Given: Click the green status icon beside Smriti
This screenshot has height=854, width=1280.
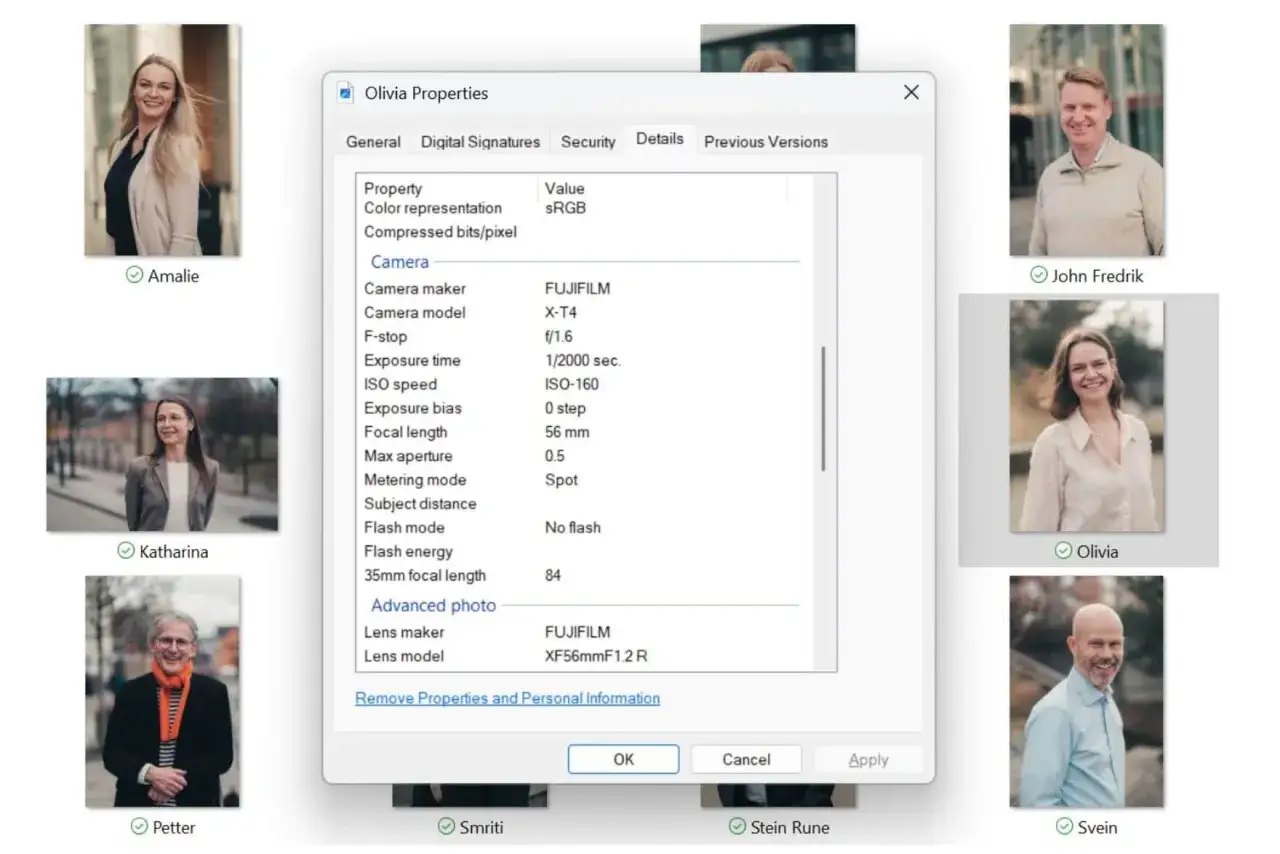Looking at the screenshot, I should point(446,827).
